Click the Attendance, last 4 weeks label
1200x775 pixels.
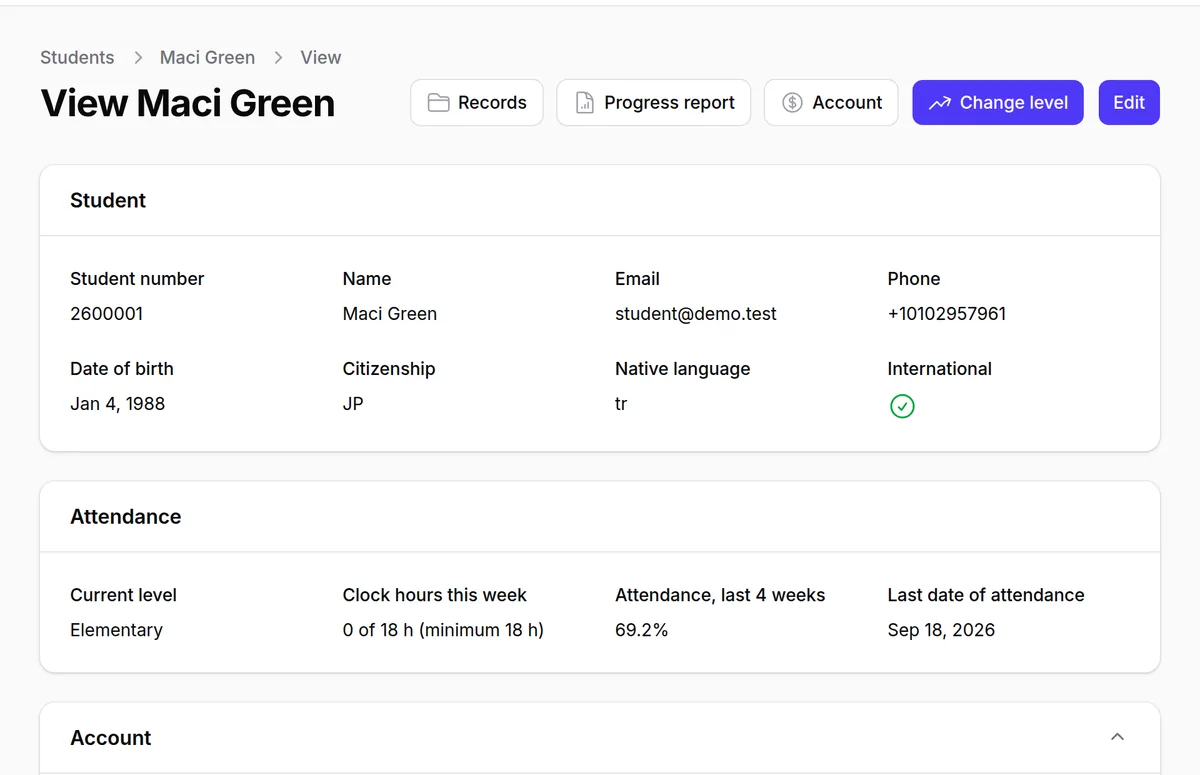pos(720,595)
